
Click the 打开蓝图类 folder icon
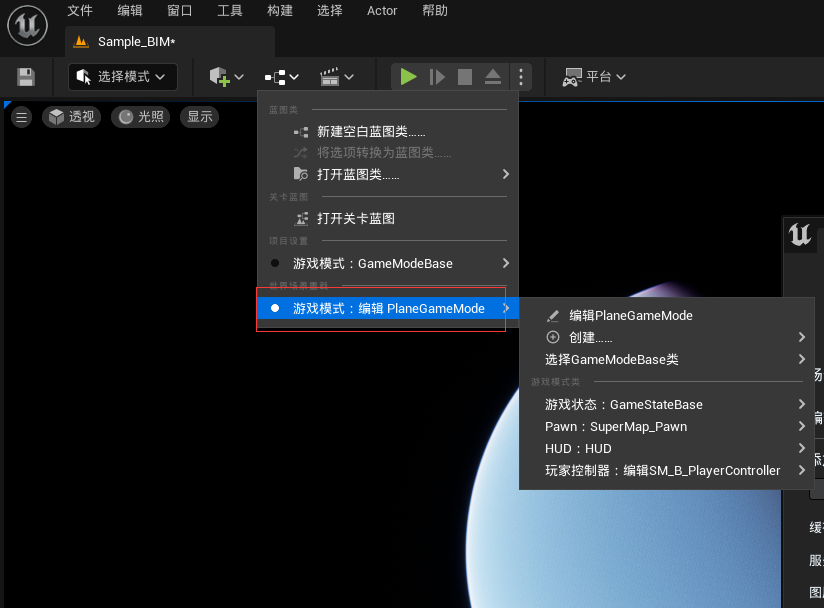pyautogui.click(x=301, y=174)
